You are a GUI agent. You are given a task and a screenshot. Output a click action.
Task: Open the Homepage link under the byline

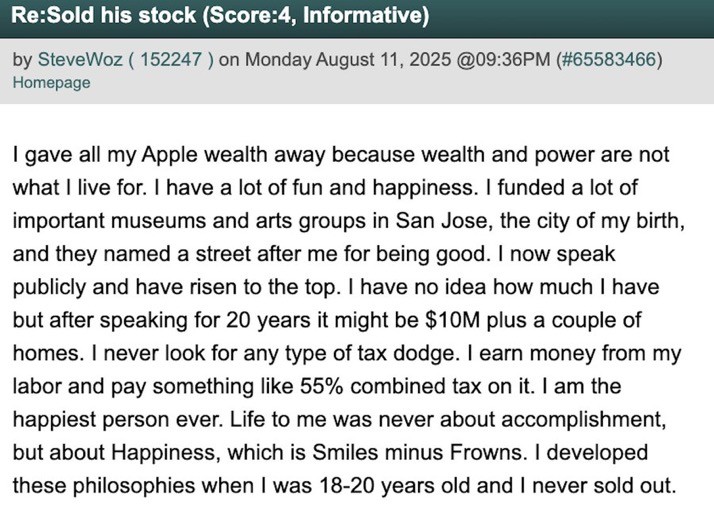pos(51,83)
